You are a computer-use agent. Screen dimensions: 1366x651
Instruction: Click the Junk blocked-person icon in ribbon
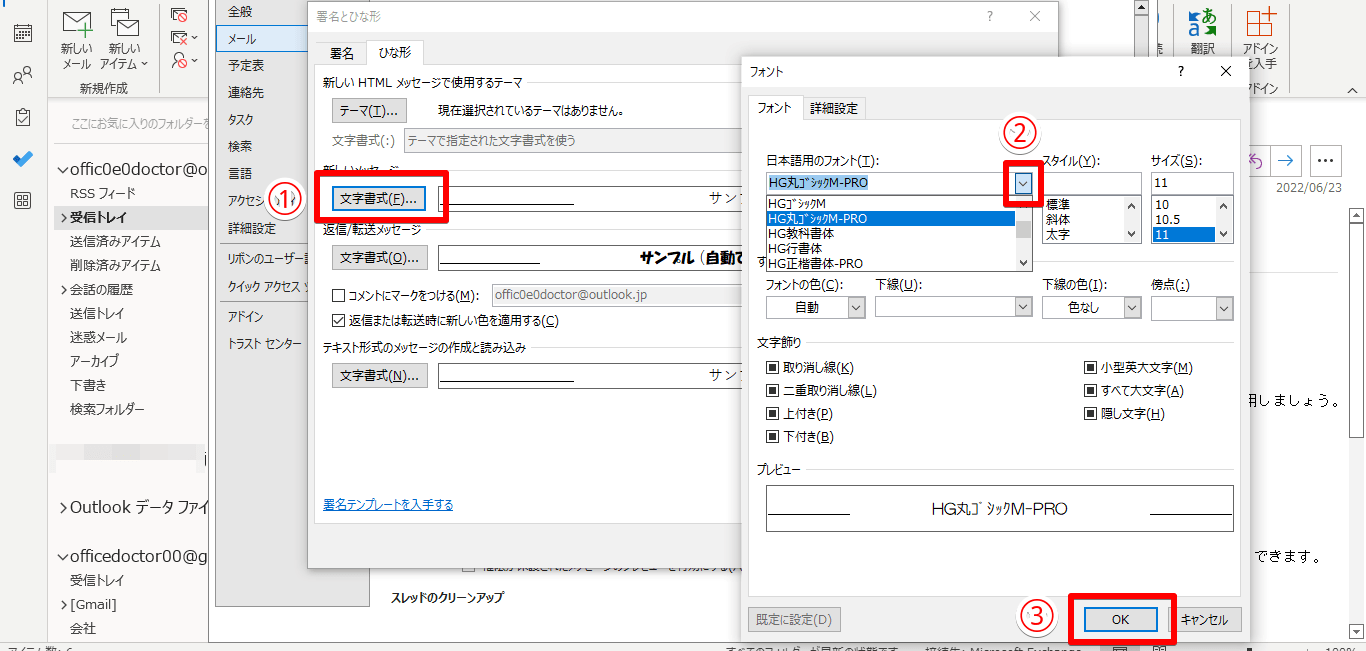tap(179, 61)
